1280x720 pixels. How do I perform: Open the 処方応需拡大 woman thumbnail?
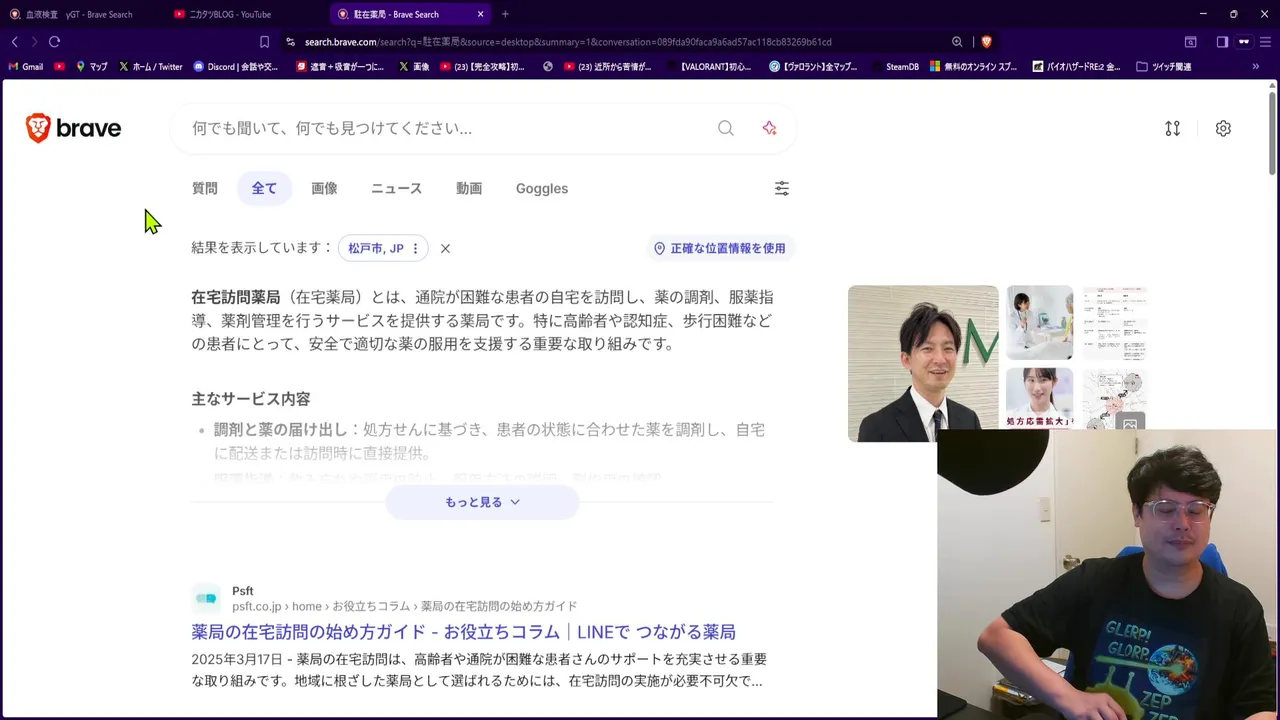coord(1040,398)
